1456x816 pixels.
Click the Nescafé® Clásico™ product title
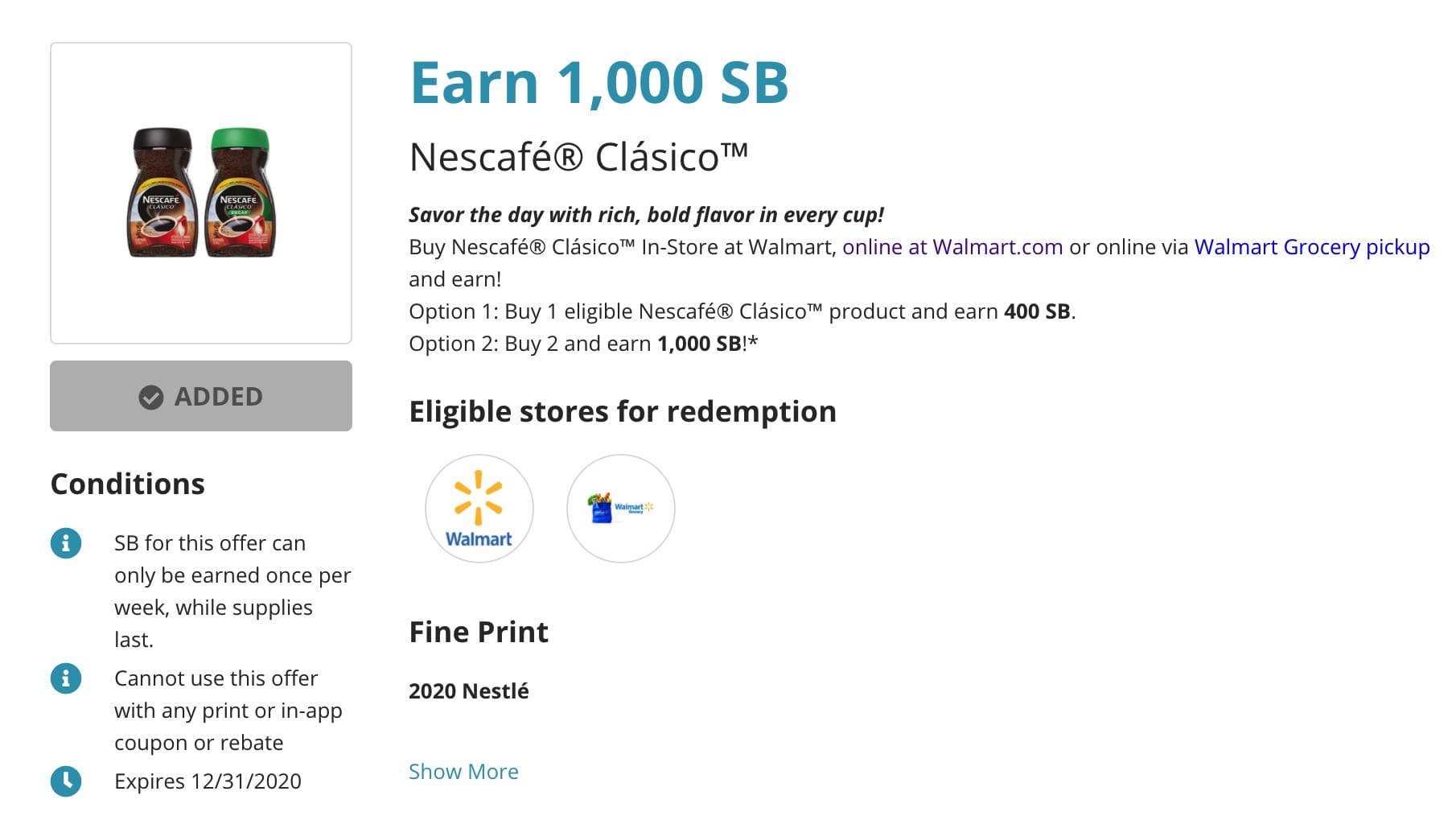578,157
